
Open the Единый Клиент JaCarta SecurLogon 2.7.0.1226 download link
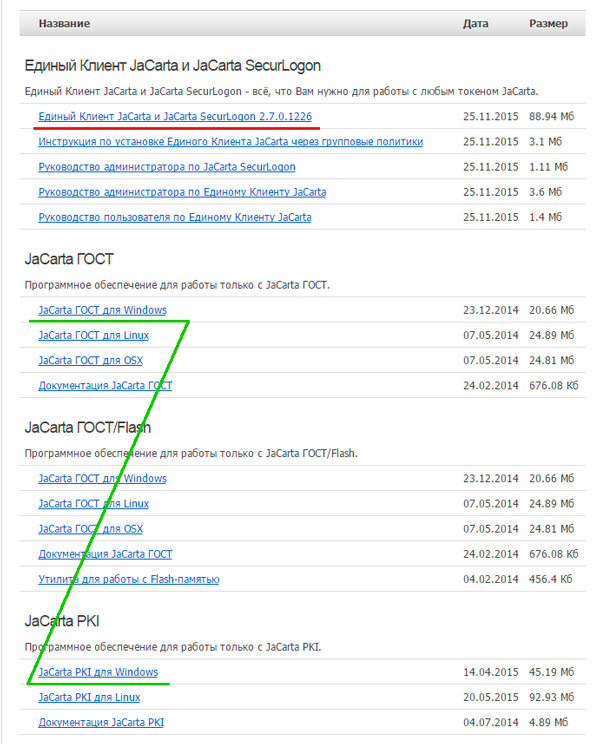click(175, 116)
